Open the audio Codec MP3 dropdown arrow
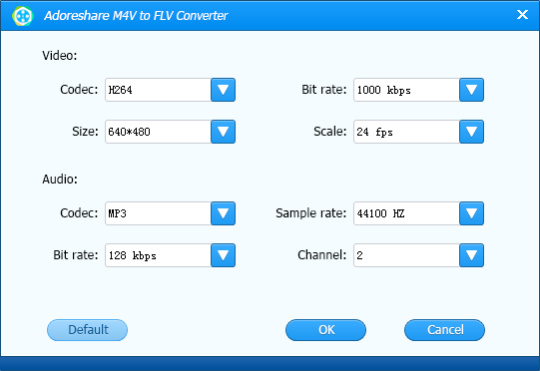This screenshot has height=371, width=540. point(223,213)
